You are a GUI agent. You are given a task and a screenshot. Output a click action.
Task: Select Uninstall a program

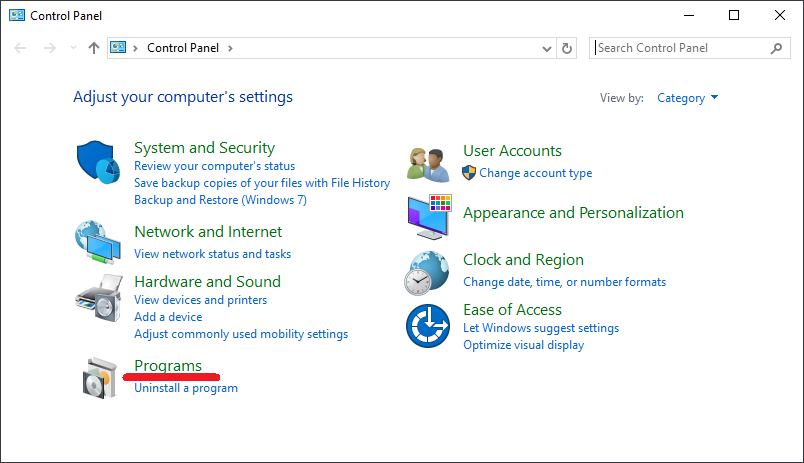tap(186, 388)
